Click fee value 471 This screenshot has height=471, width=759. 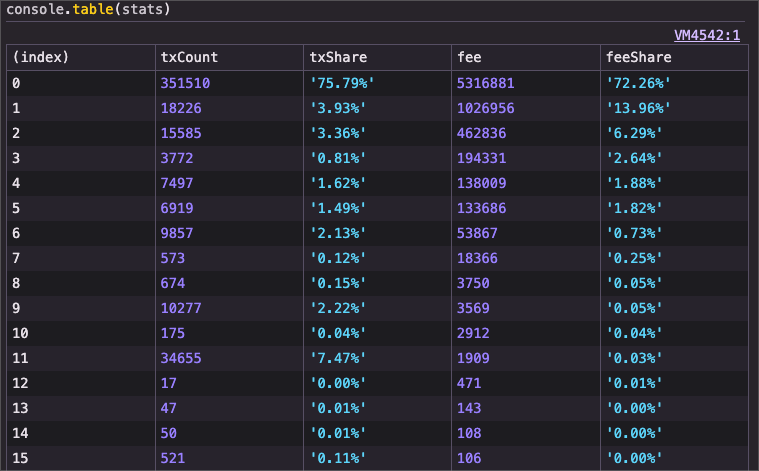[x=469, y=383]
